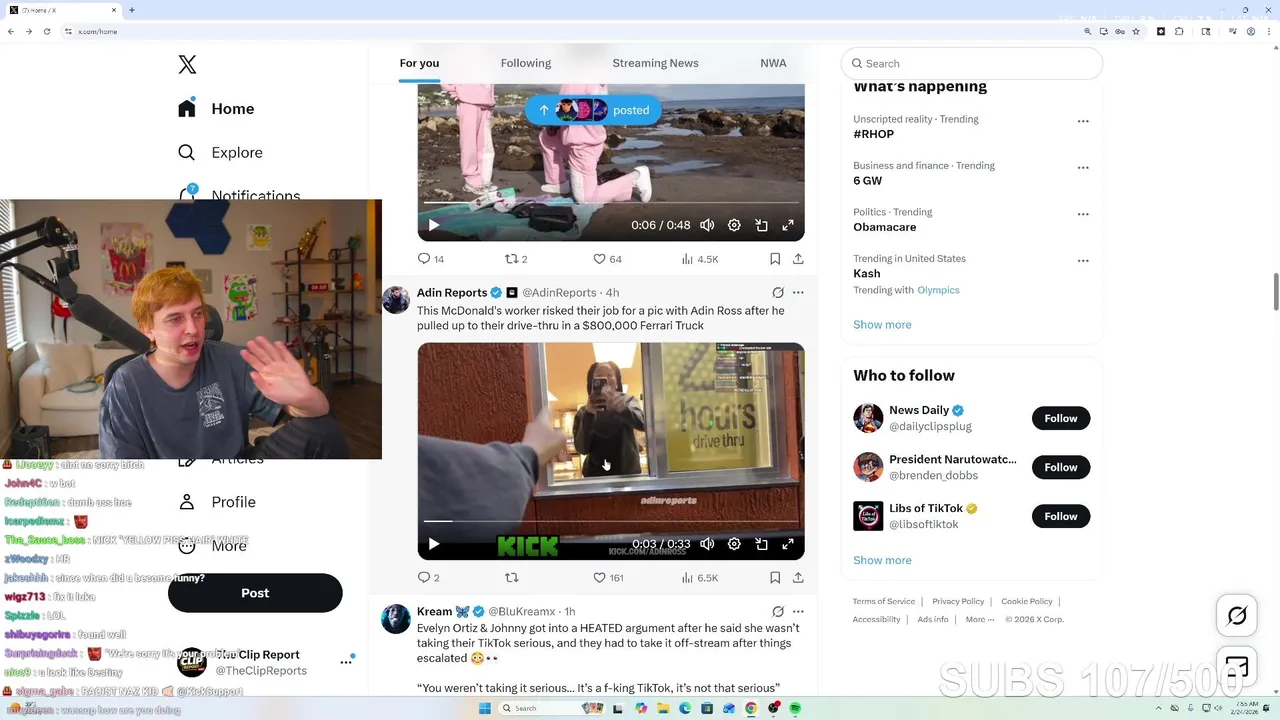1280x720 pixels.
Task: Expand the More footer links menu
Action: point(980,620)
